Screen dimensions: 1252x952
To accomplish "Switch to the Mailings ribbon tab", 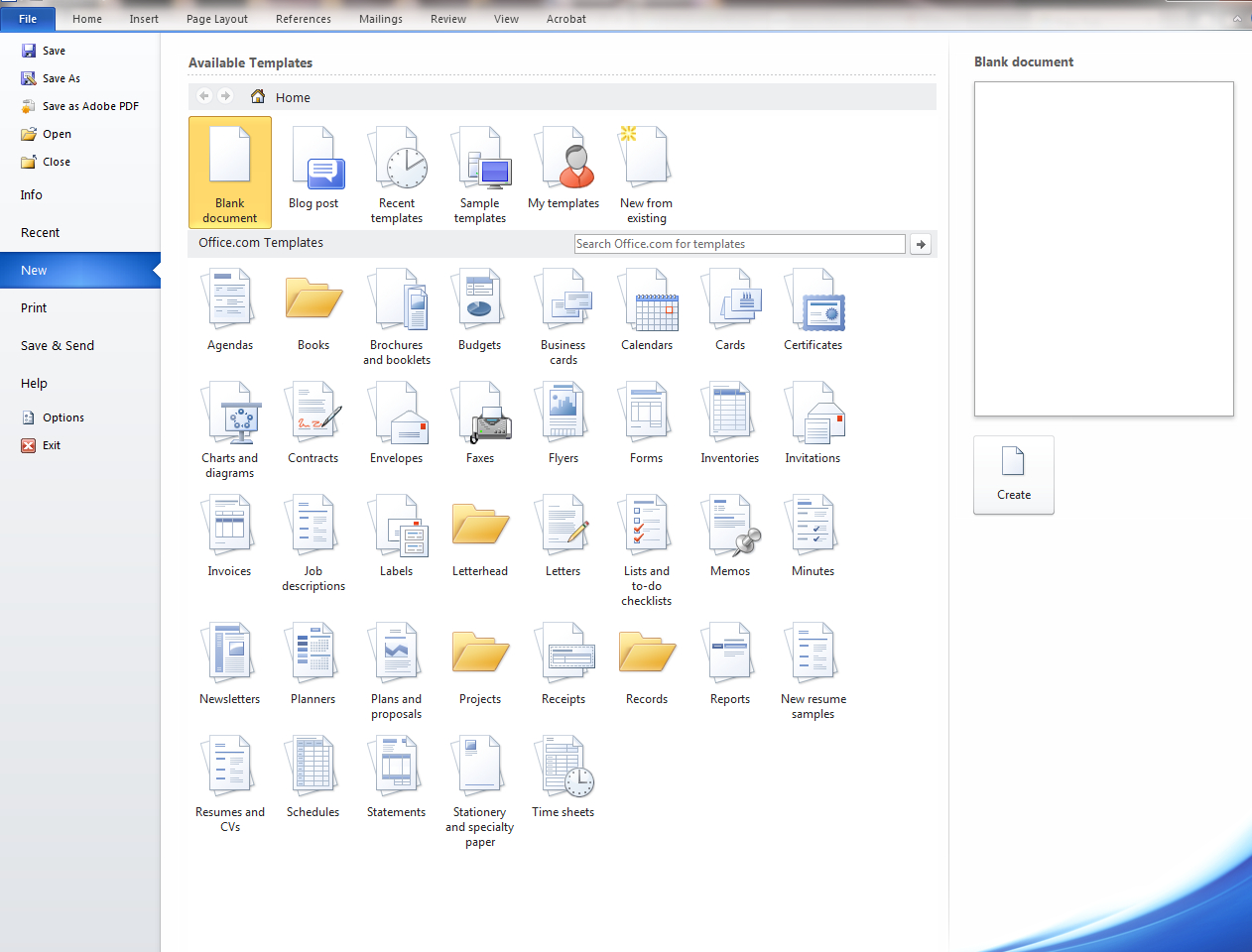I will [x=380, y=18].
